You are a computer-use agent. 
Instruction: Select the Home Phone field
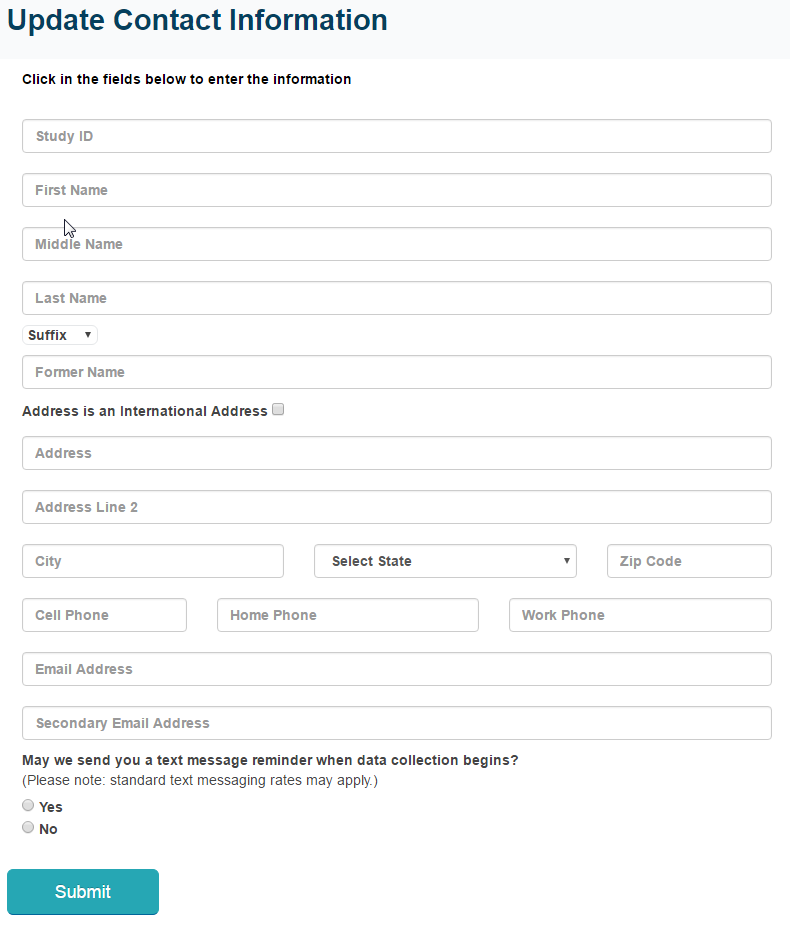347,615
